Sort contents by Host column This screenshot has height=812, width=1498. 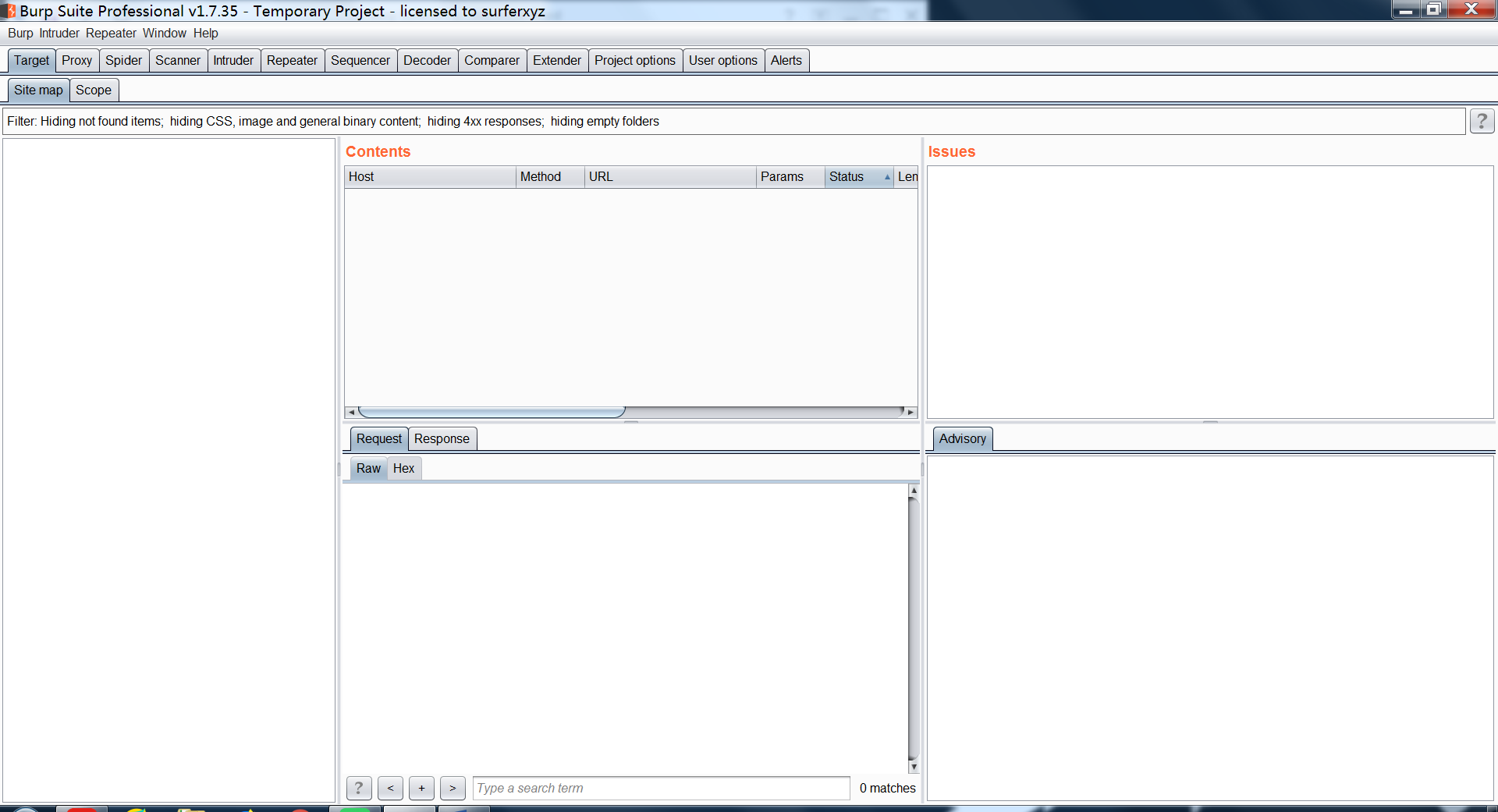tap(430, 176)
